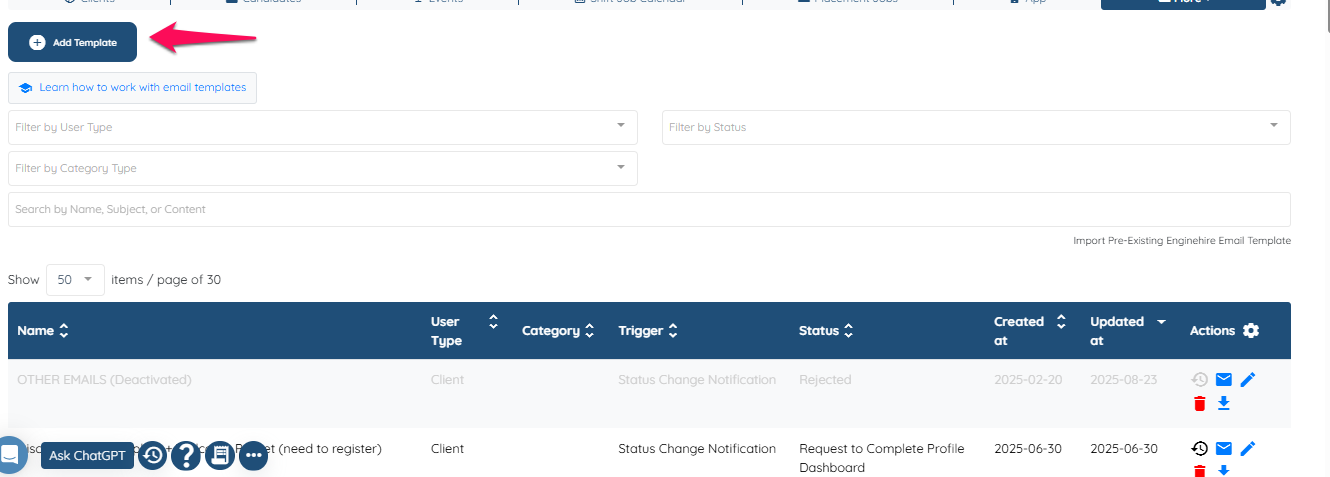Open history for the 2025-06-30 template row
The width and height of the screenshot is (1330, 477).
coord(1200,449)
